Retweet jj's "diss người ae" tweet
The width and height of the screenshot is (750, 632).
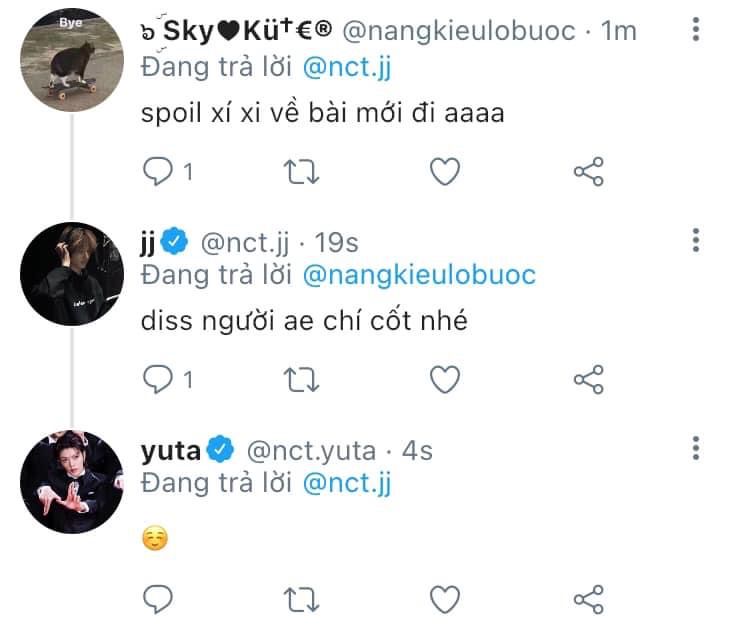click(x=302, y=380)
